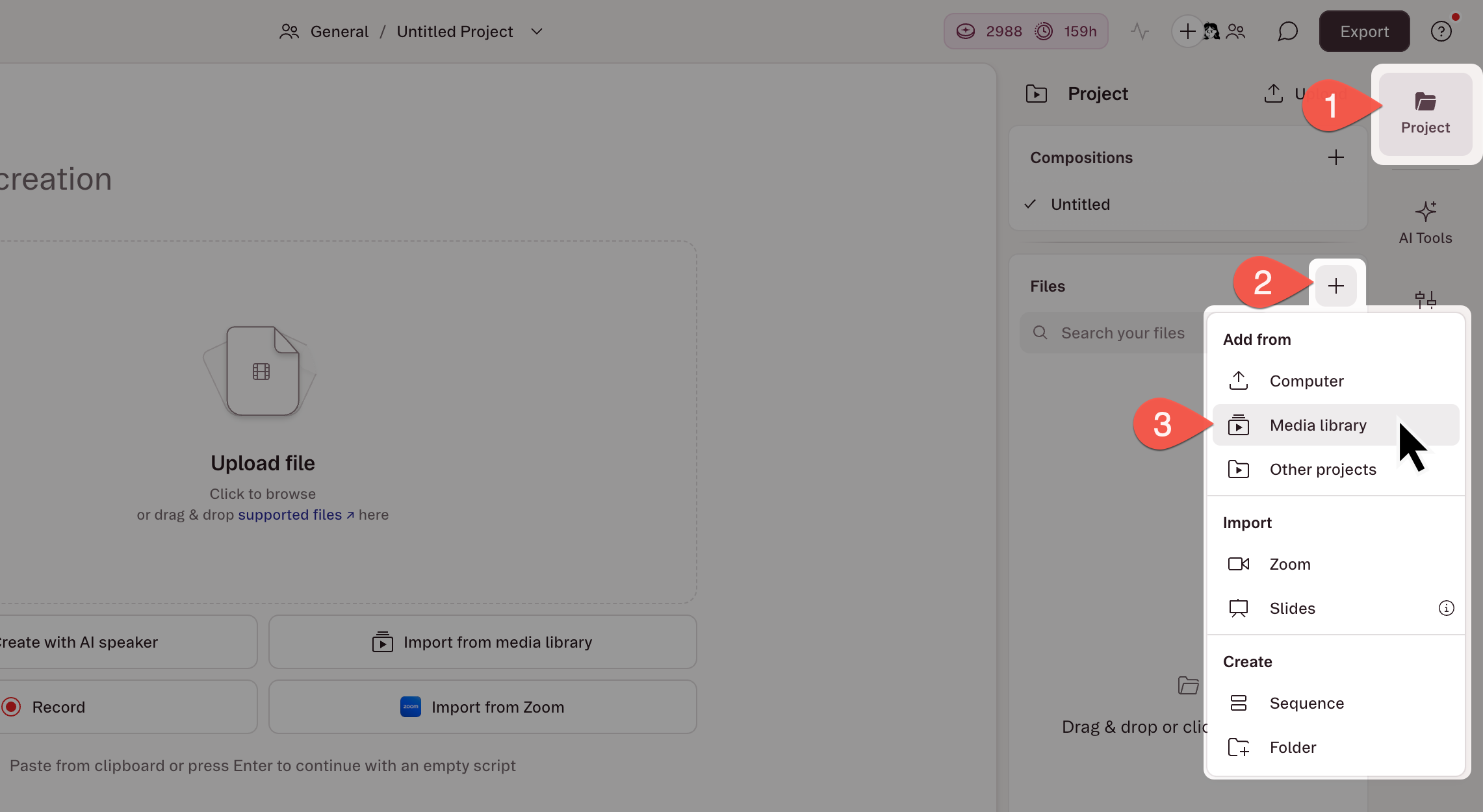Image resolution: width=1483 pixels, height=812 pixels.
Task: Open the Project sidebar tab
Action: [x=1425, y=114]
